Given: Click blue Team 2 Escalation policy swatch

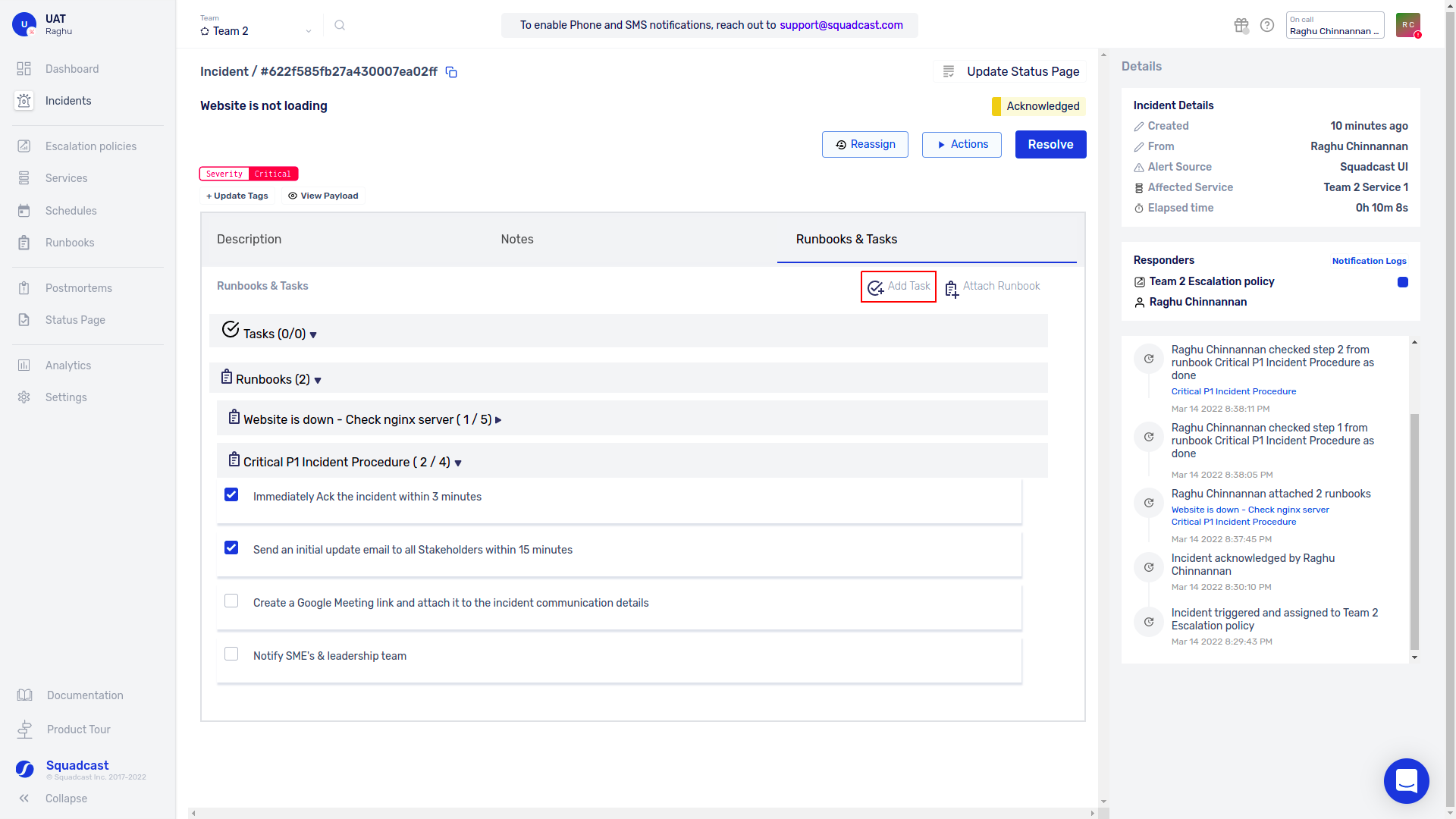Looking at the screenshot, I should (1403, 282).
